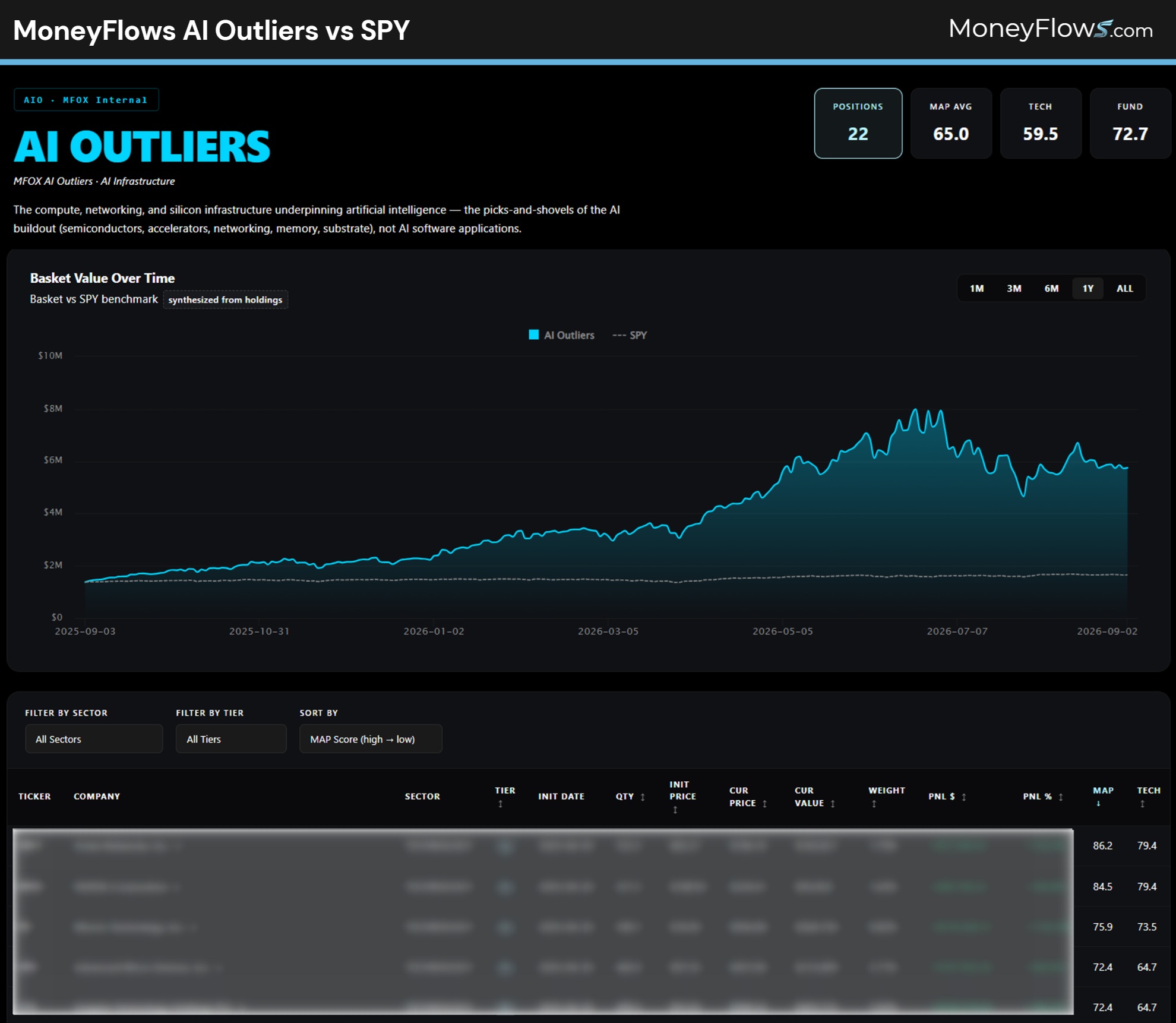Sort by PNL $ arrow icon
Image resolution: width=1176 pixels, height=1023 pixels.
[x=963, y=797]
